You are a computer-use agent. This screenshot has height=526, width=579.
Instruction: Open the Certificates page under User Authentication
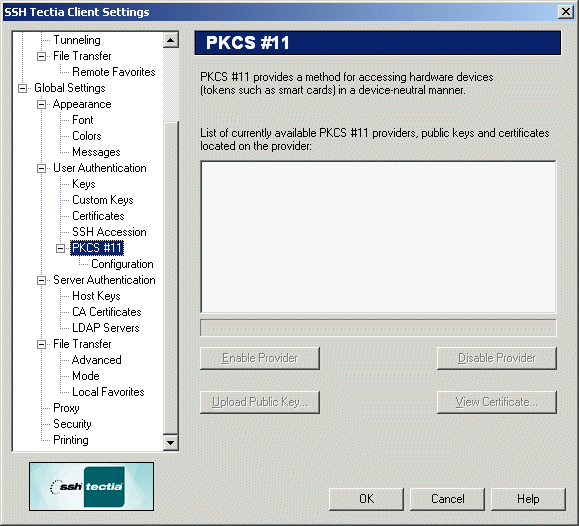[x=98, y=216]
